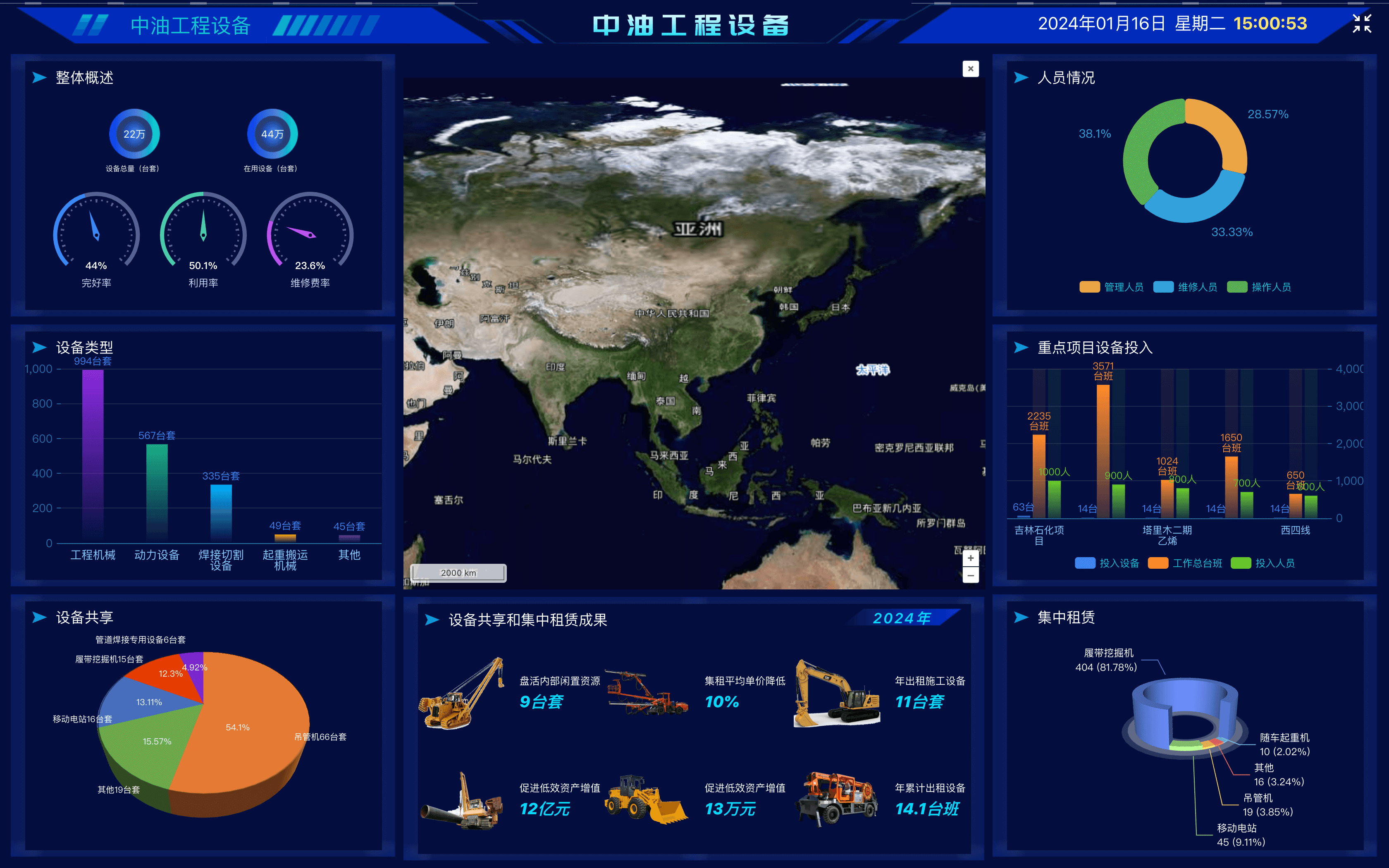This screenshot has height=868, width=1389.
Task: Click the 移动电站 45 (9.11%) label
Action: click(x=1241, y=835)
